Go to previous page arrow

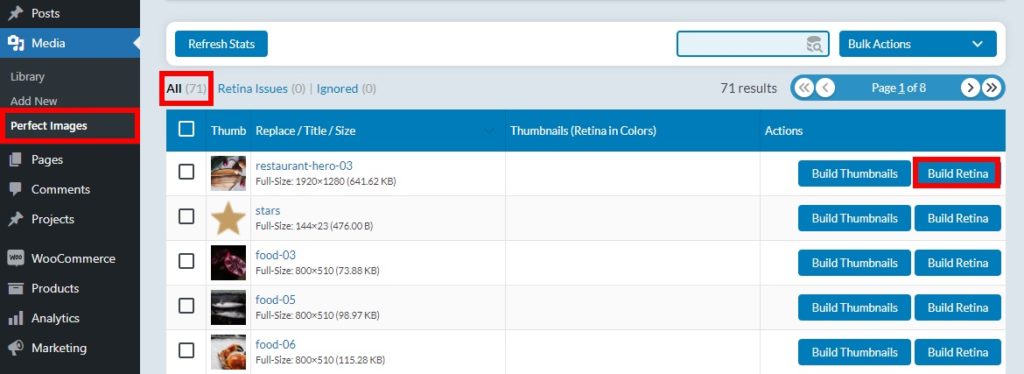pyautogui.click(x=825, y=87)
